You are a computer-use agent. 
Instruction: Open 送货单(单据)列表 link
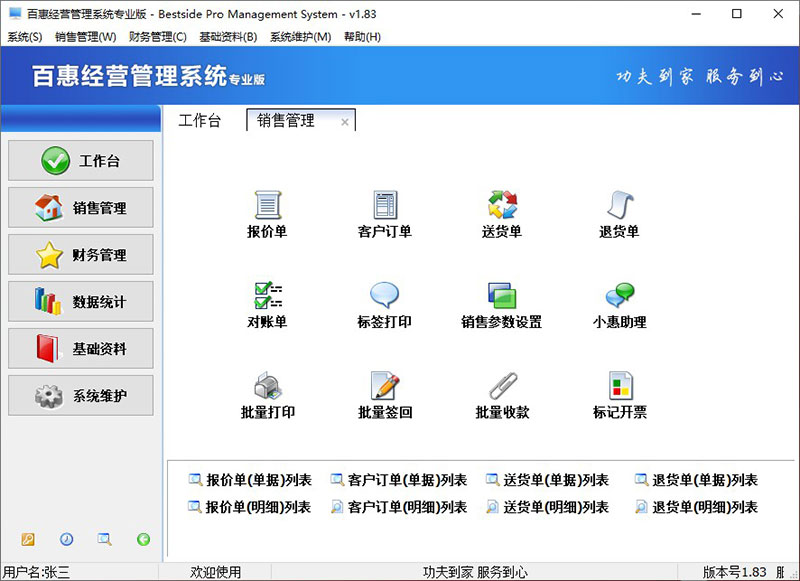point(547,480)
